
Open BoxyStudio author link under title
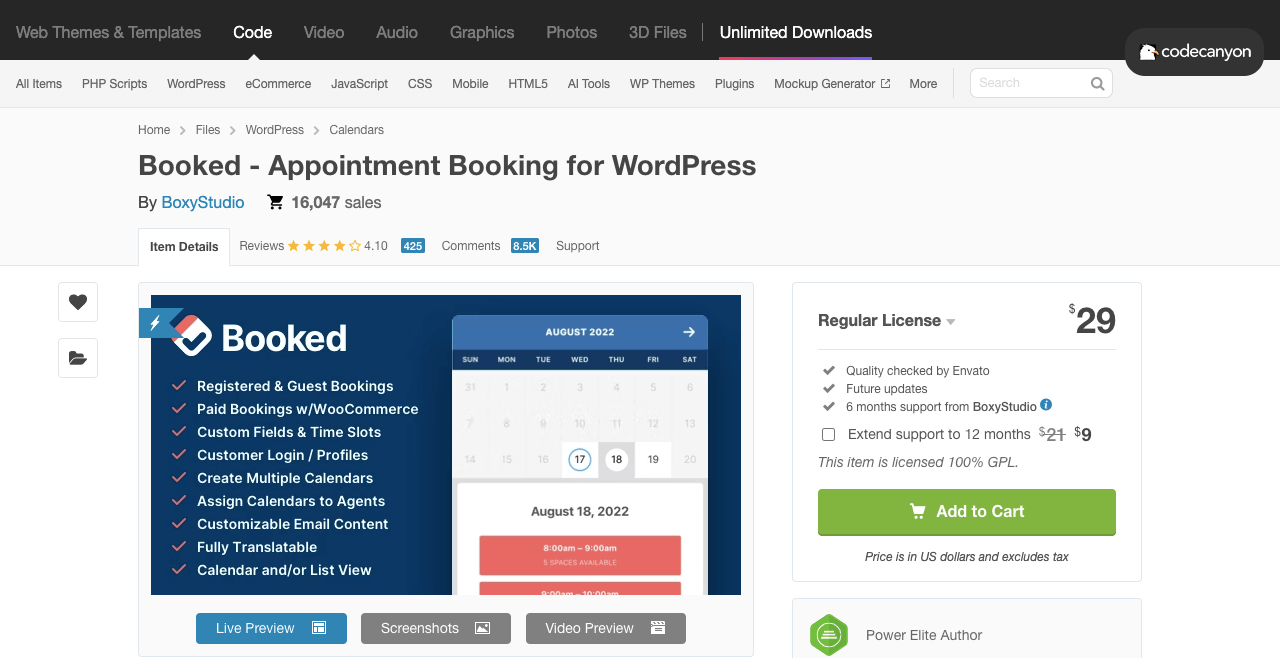pyautogui.click(x=203, y=203)
